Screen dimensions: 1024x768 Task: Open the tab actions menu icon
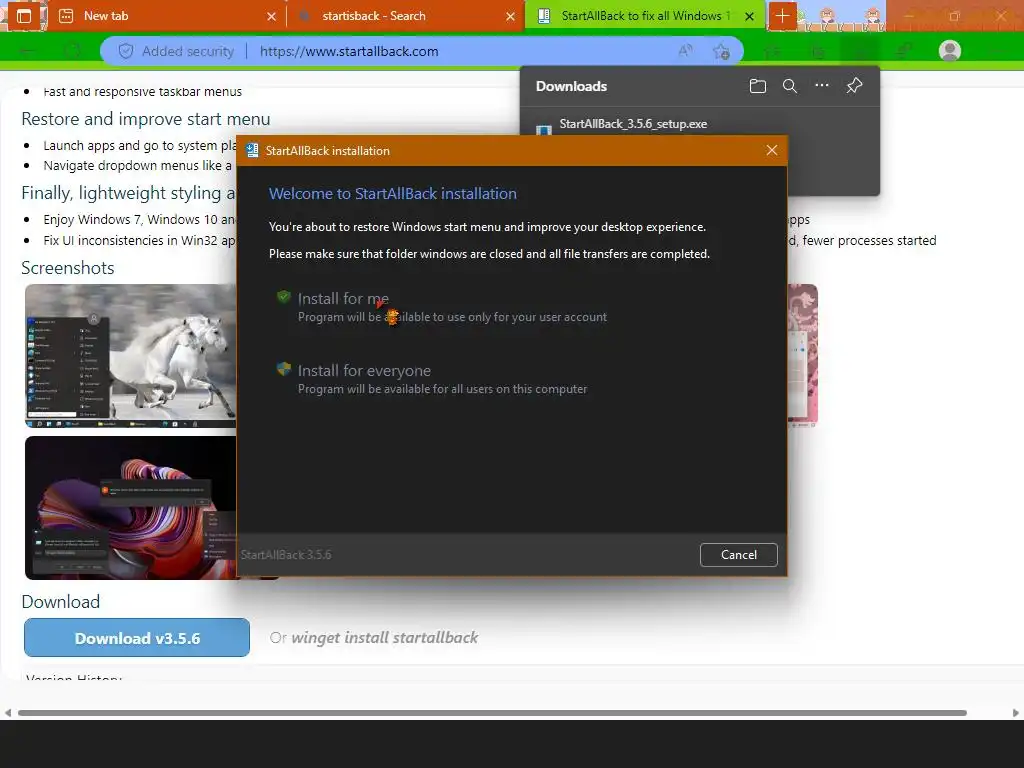pyautogui.click(x=24, y=16)
